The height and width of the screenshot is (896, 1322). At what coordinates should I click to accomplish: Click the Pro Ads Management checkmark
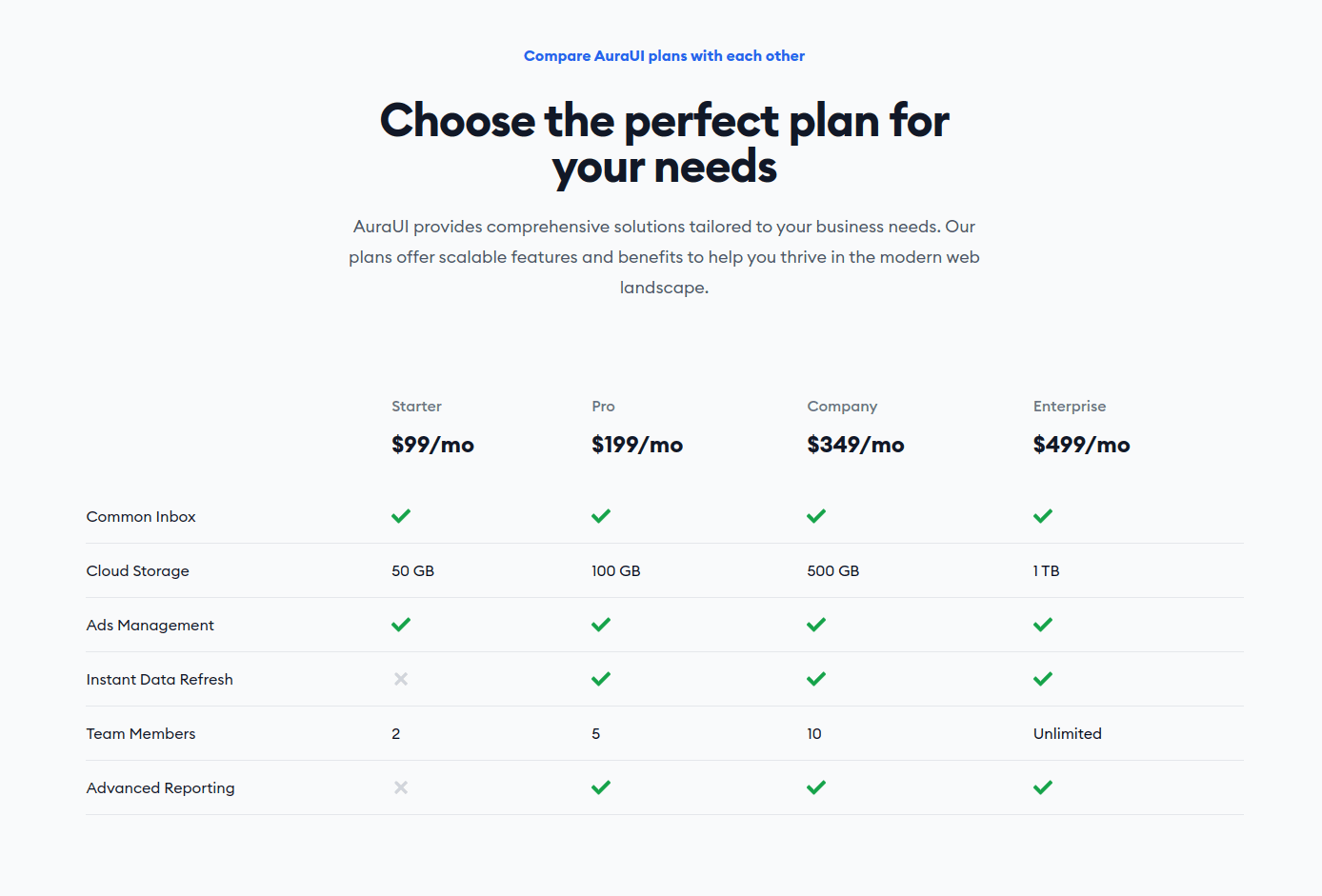[x=601, y=625]
